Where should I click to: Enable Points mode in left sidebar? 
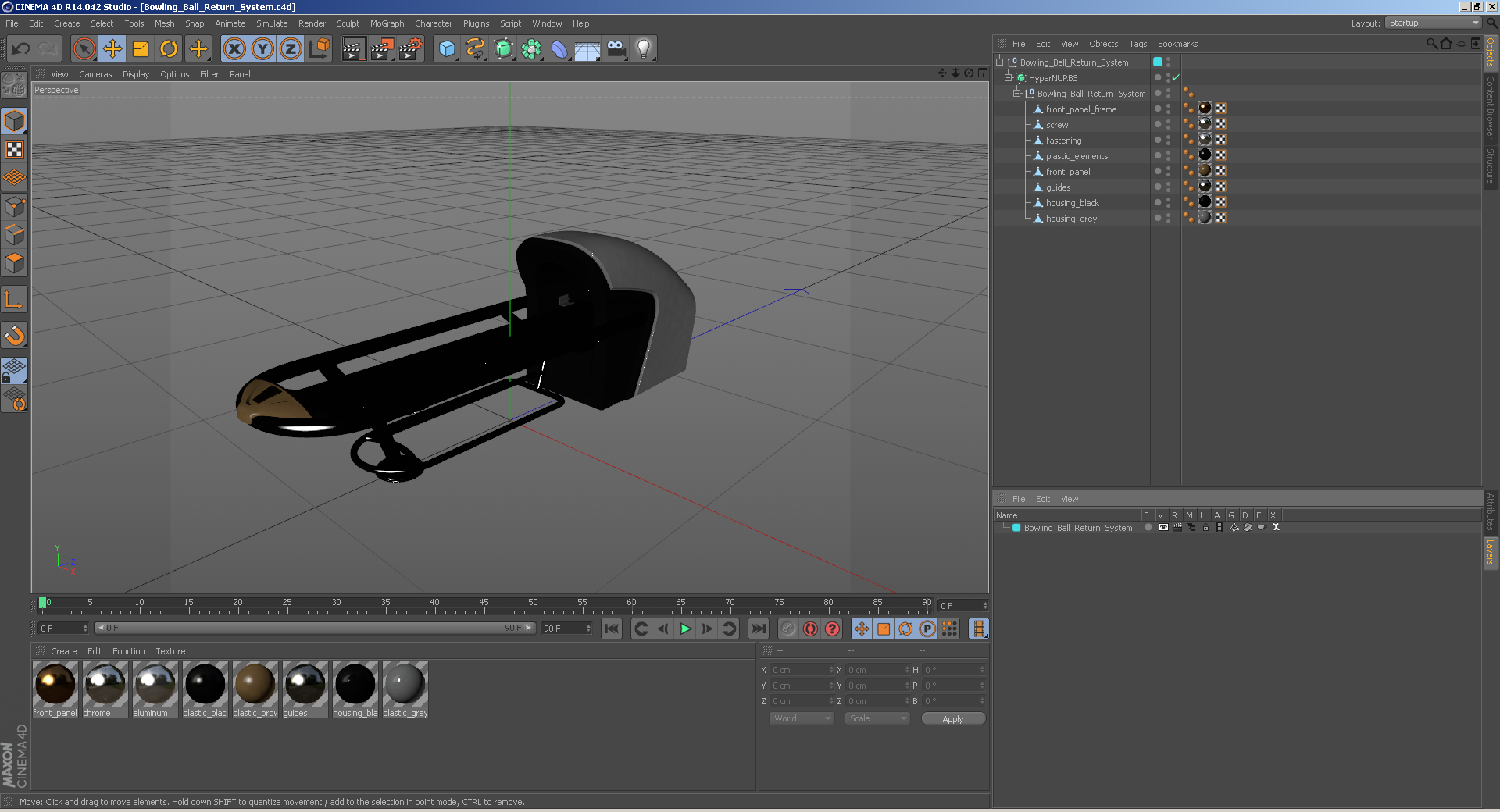(15, 206)
